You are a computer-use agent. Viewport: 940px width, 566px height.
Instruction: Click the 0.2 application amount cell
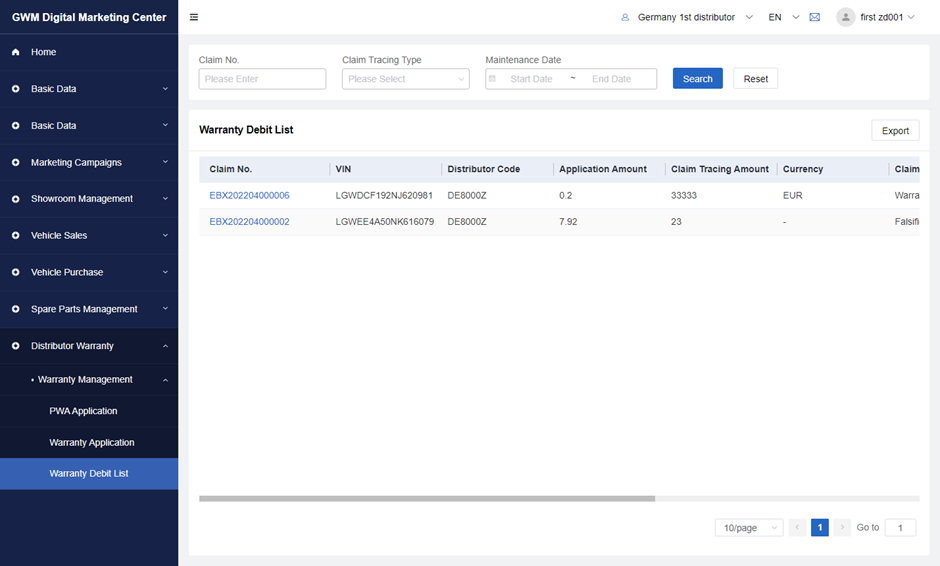(566, 195)
